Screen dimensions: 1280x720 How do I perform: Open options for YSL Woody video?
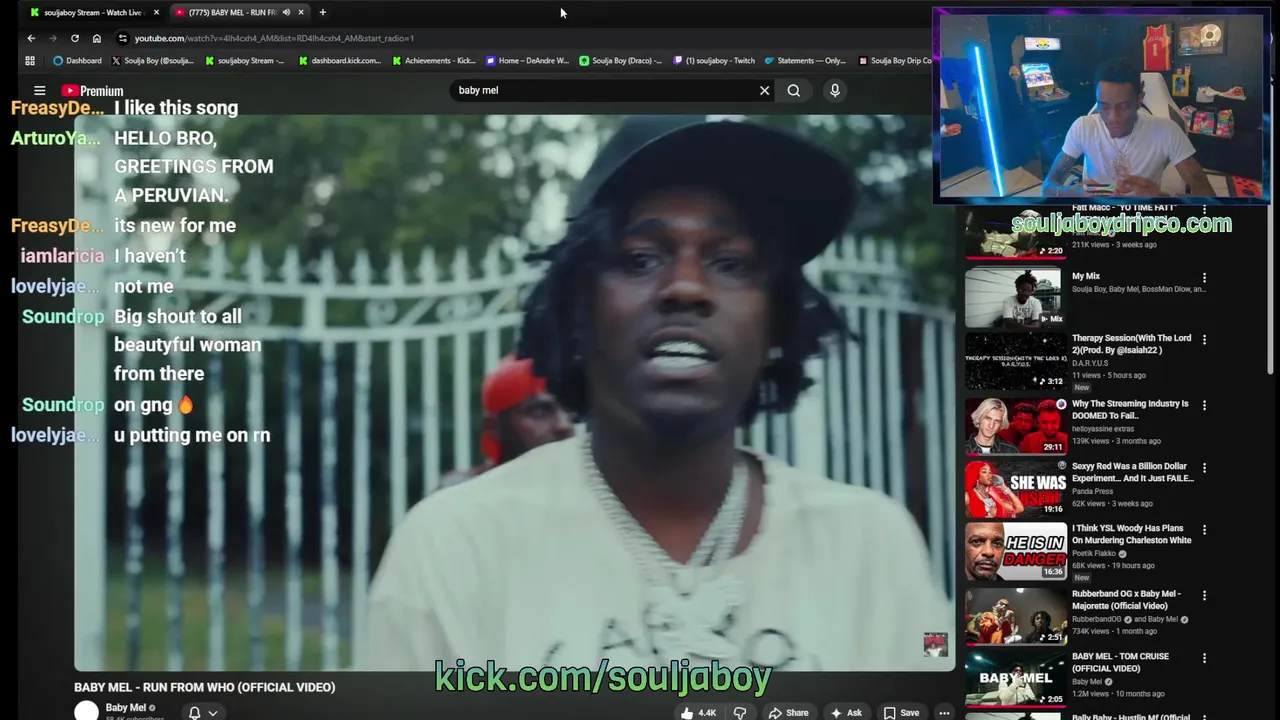click(1204, 530)
